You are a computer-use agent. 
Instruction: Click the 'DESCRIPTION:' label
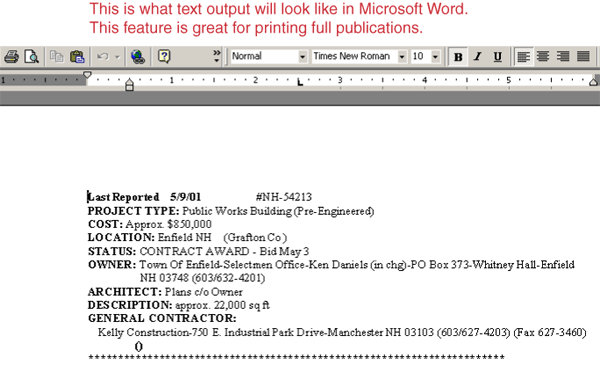click(130, 305)
